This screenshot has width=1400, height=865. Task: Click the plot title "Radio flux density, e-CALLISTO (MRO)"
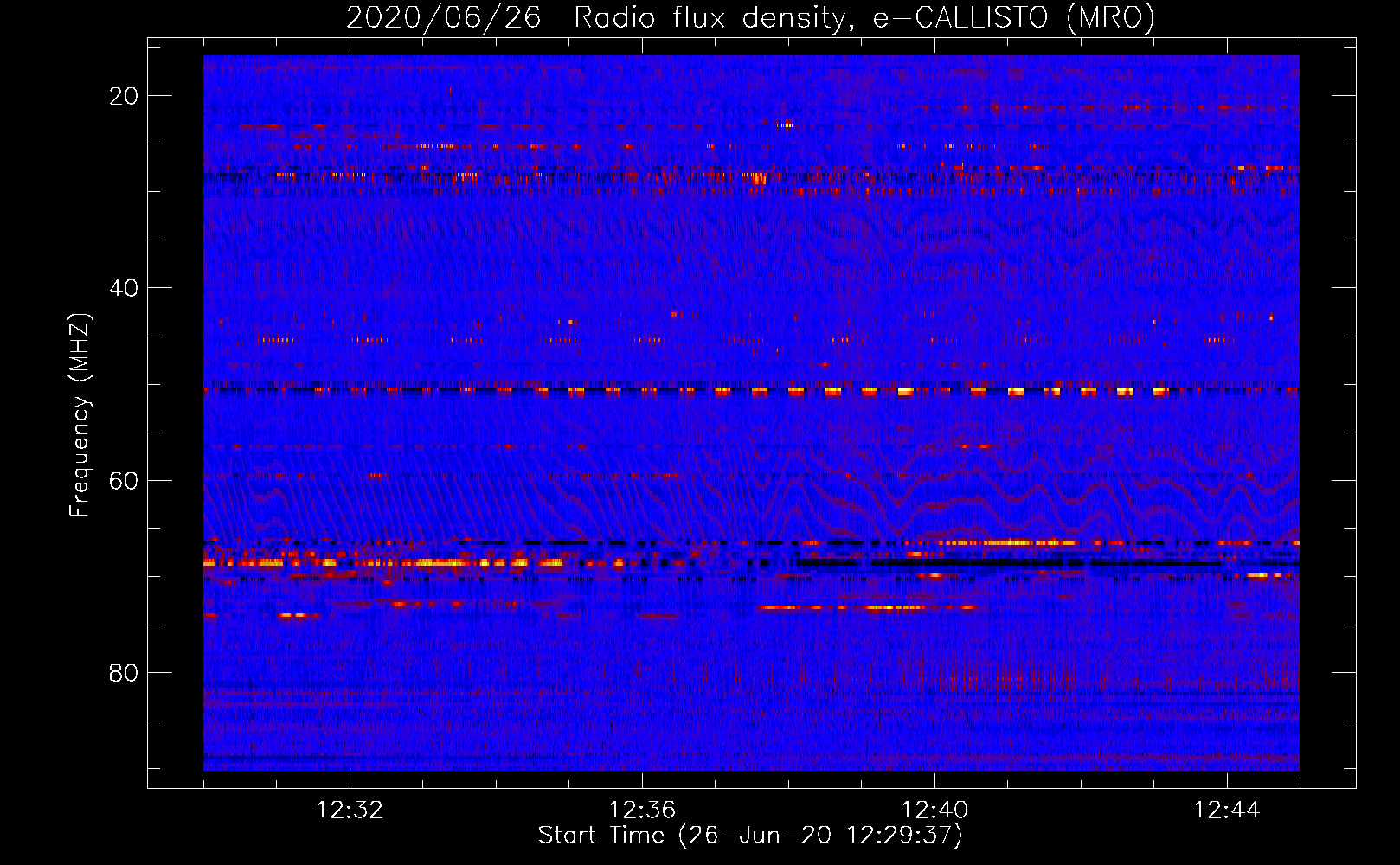tap(864, 18)
